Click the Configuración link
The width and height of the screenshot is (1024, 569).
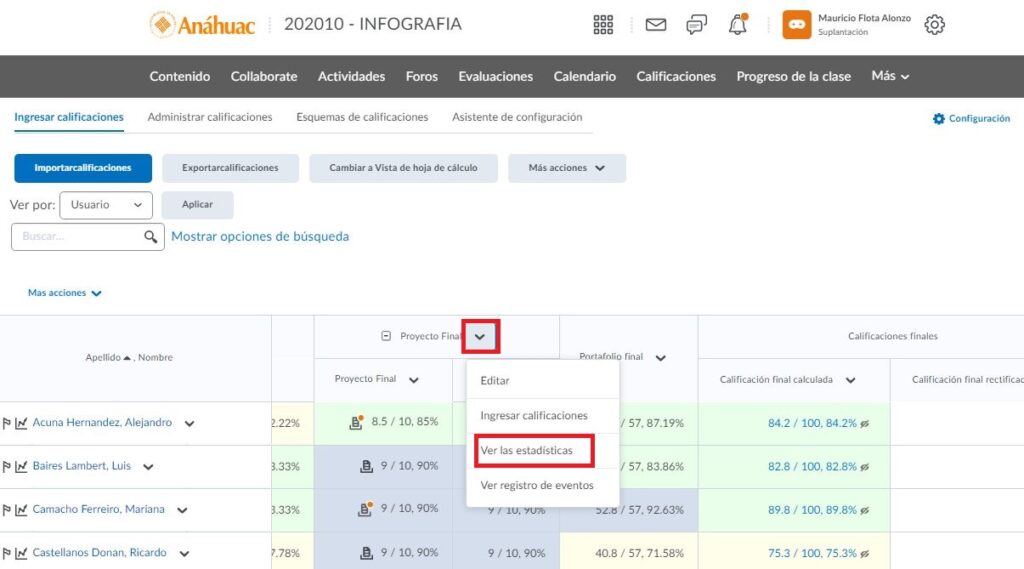(971, 119)
